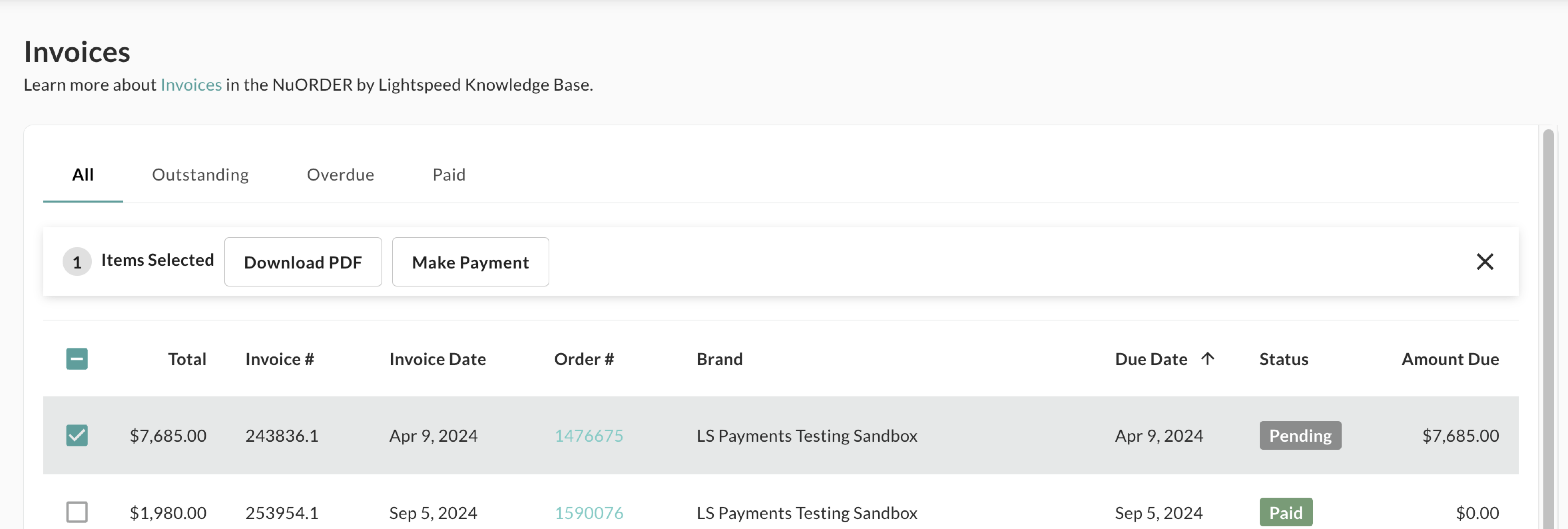Open the Invoices Knowledge Base link
The width and height of the screenshot is (1568, 529).
(190, 85)
